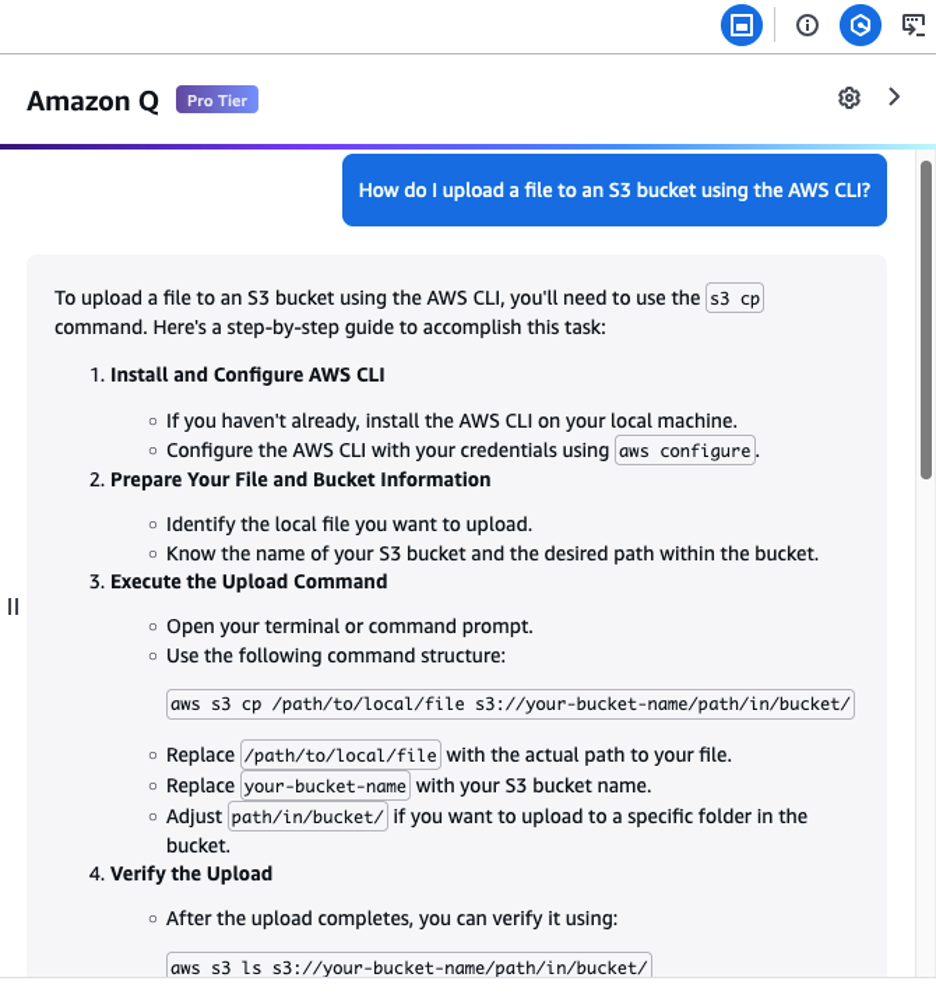This screenshot has height=1002, width=936.
Task: Click the Amazon Q panel title
Action: 93,101
